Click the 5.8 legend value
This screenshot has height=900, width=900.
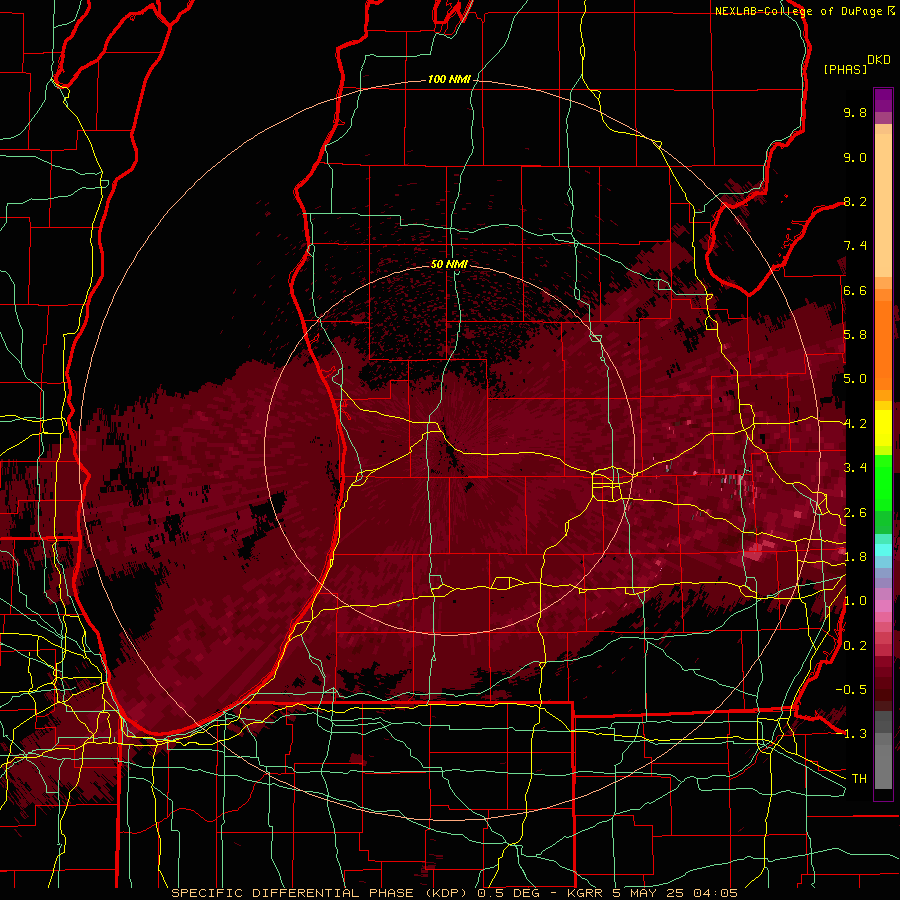855,335
